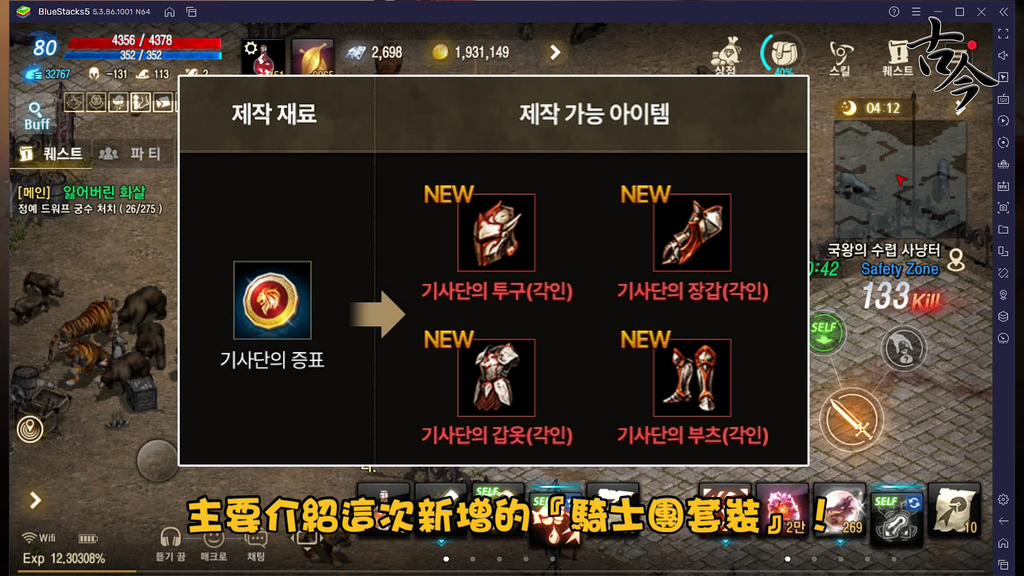
Task: Choose 기사단의 부츠(각인) boots item
Action: pyautogui.click(x=692, y=377)
